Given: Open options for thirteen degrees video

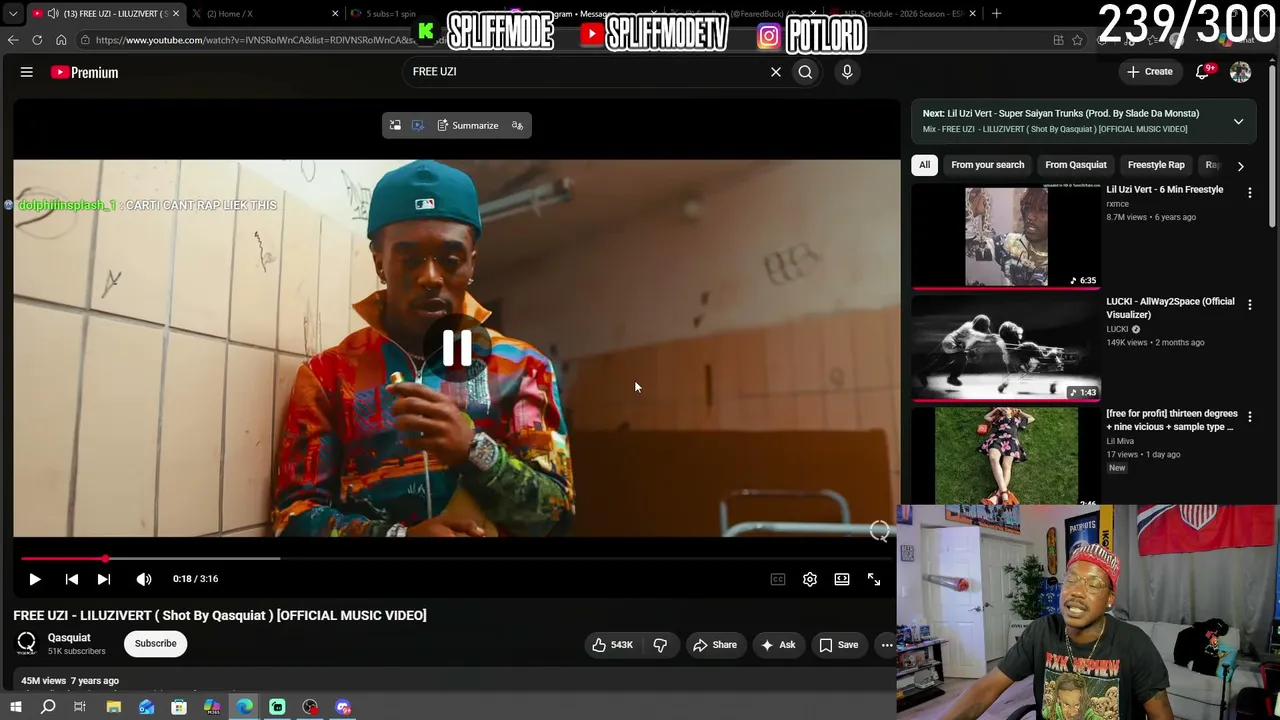Looking at the screenshot, I should click(x=1249, y=416).
